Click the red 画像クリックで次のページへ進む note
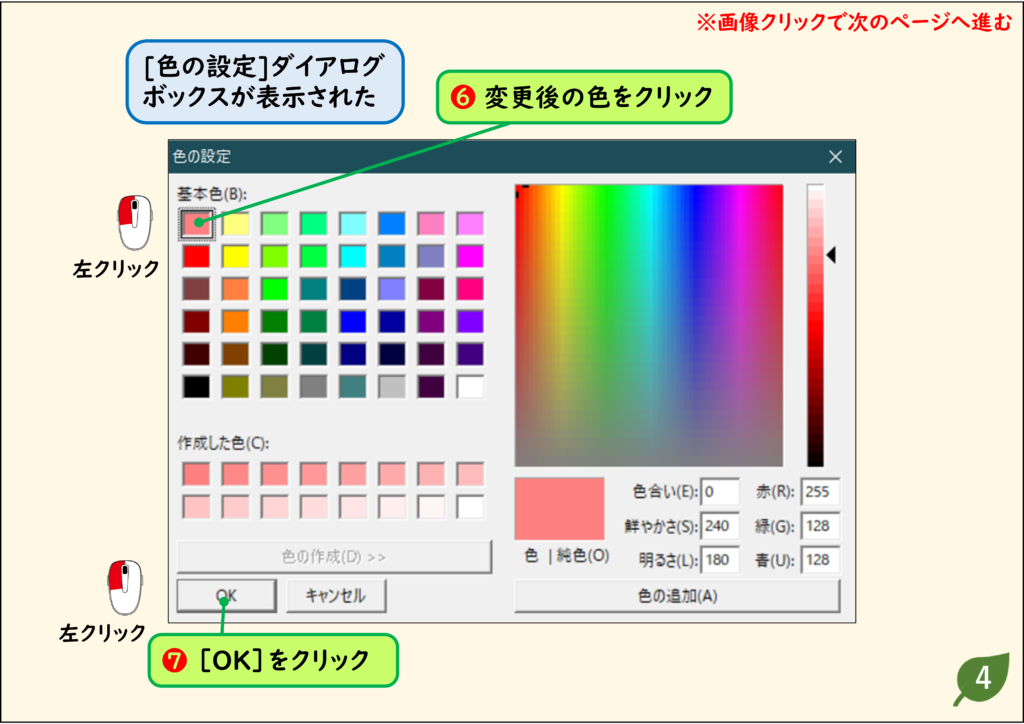 [854, 22]
